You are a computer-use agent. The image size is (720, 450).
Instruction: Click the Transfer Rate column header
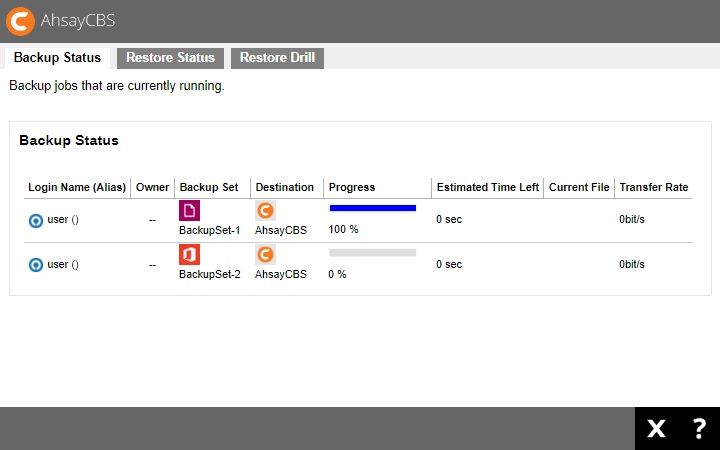coord(653,187)
